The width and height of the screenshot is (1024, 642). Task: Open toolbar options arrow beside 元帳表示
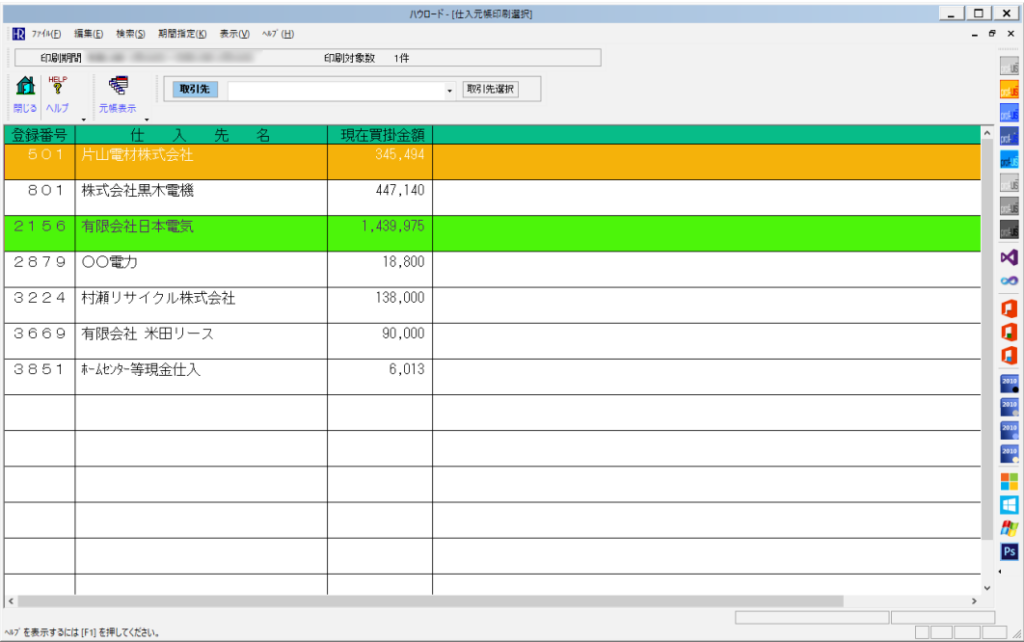[147, 119]
